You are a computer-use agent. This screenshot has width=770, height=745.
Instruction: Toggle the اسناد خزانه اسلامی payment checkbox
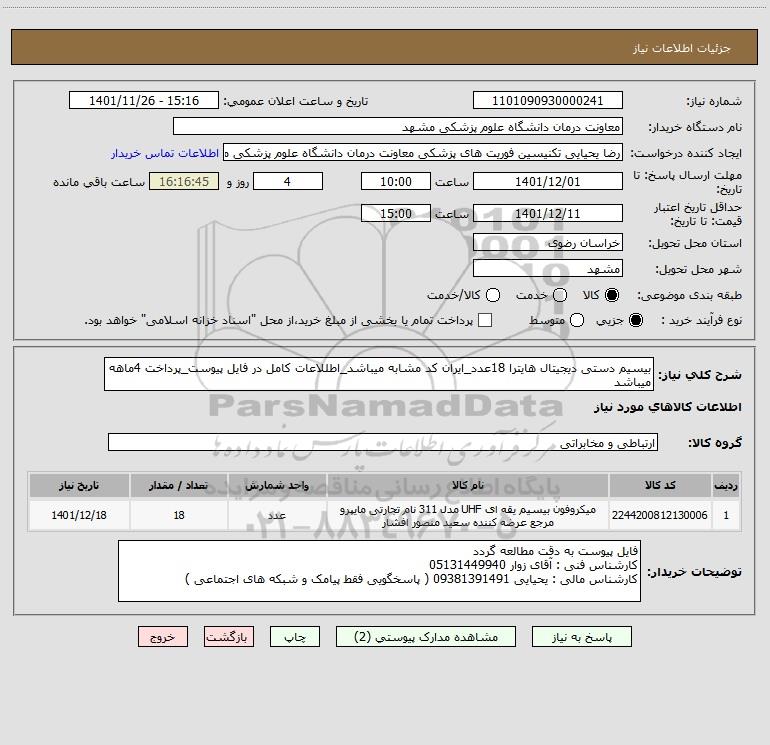(485, 320)
